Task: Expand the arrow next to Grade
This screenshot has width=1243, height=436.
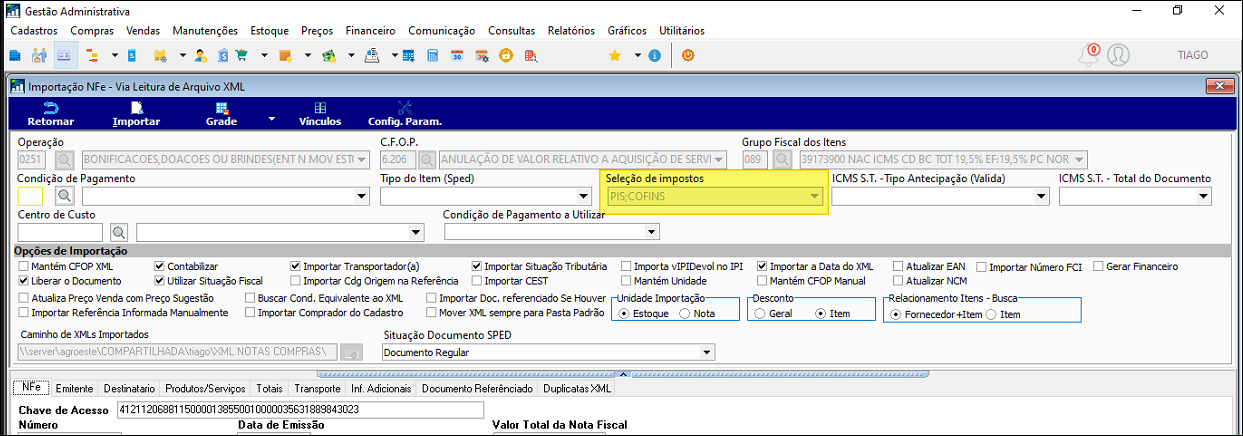Action: click(x=271, y=119)
